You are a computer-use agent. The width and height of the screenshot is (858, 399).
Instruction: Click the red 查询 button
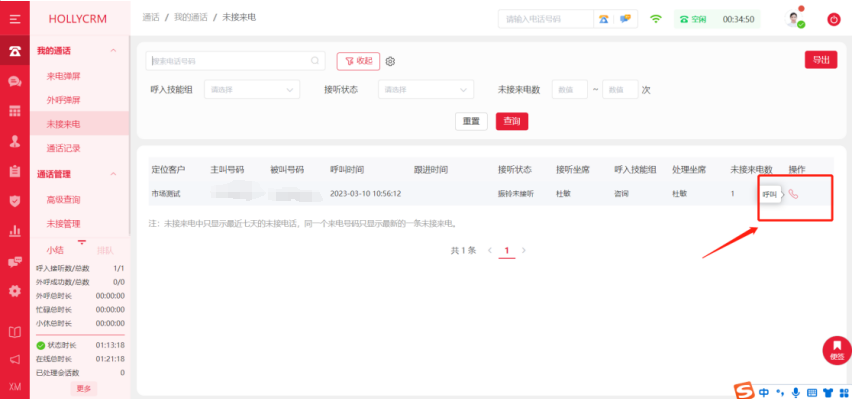pos(512,122)
